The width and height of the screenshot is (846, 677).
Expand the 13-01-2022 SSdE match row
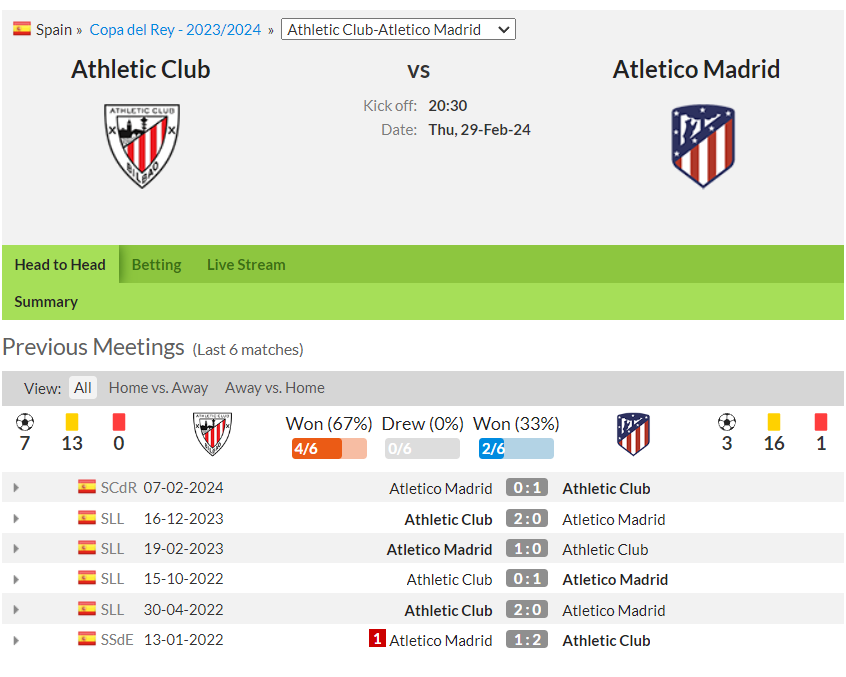click(x=16, y=640)
